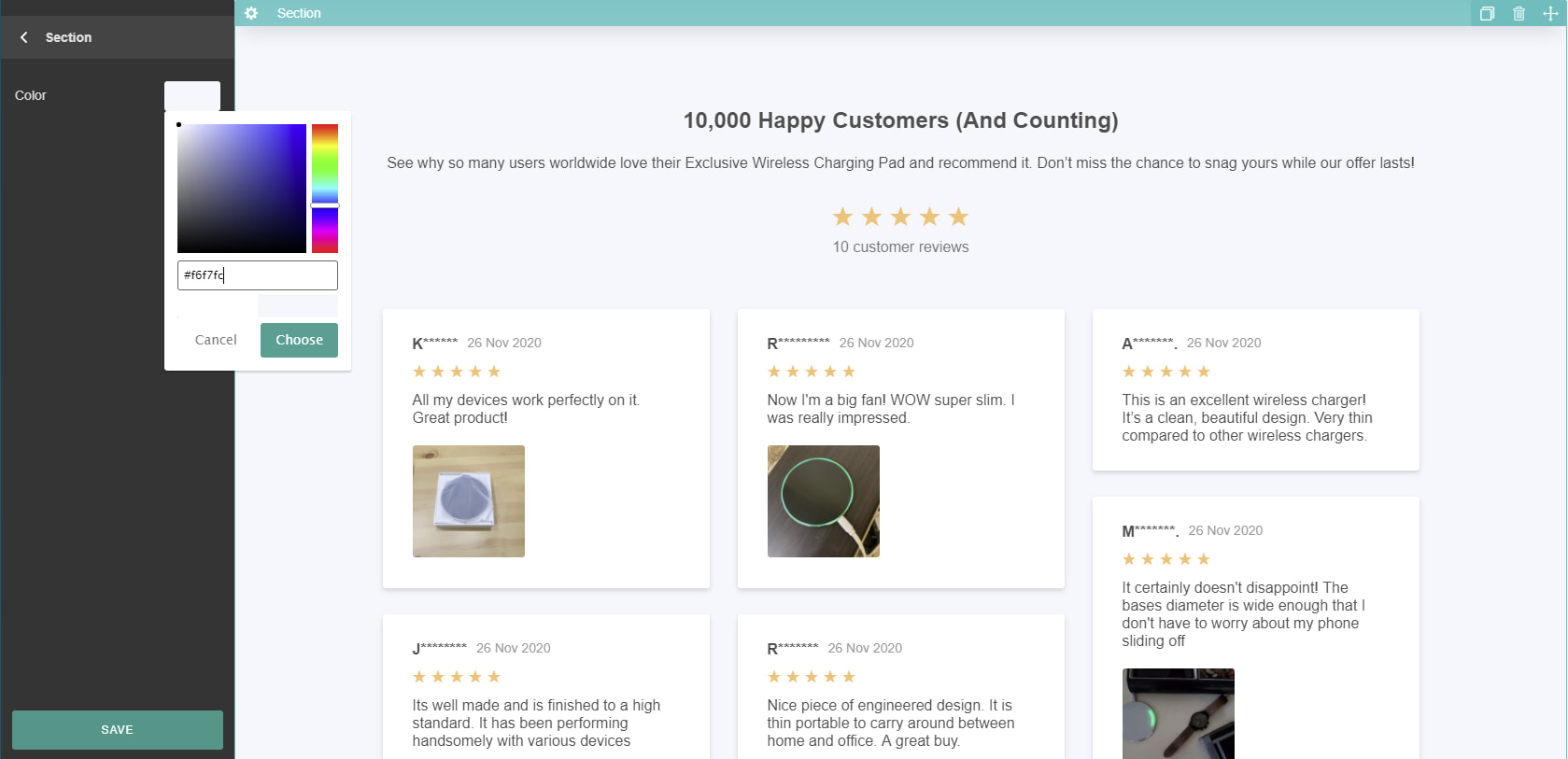Select the "10,000 Happy Customers" heading
The height and width of the screenshot is (759, 1568).
pyautogui.click(x=900, y=120)
